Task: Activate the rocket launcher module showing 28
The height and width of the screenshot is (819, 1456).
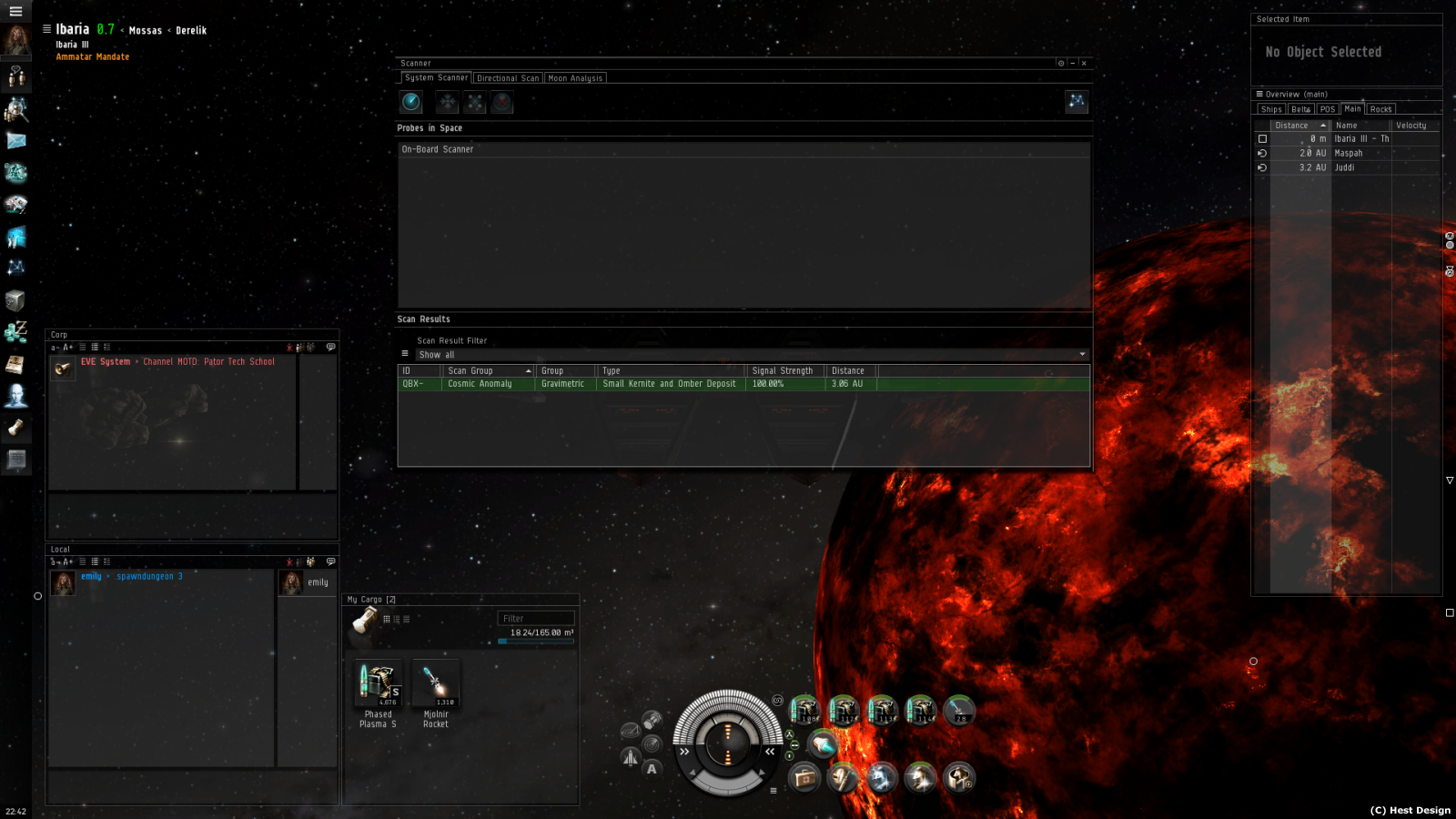Action: click(x=959, y=710)
